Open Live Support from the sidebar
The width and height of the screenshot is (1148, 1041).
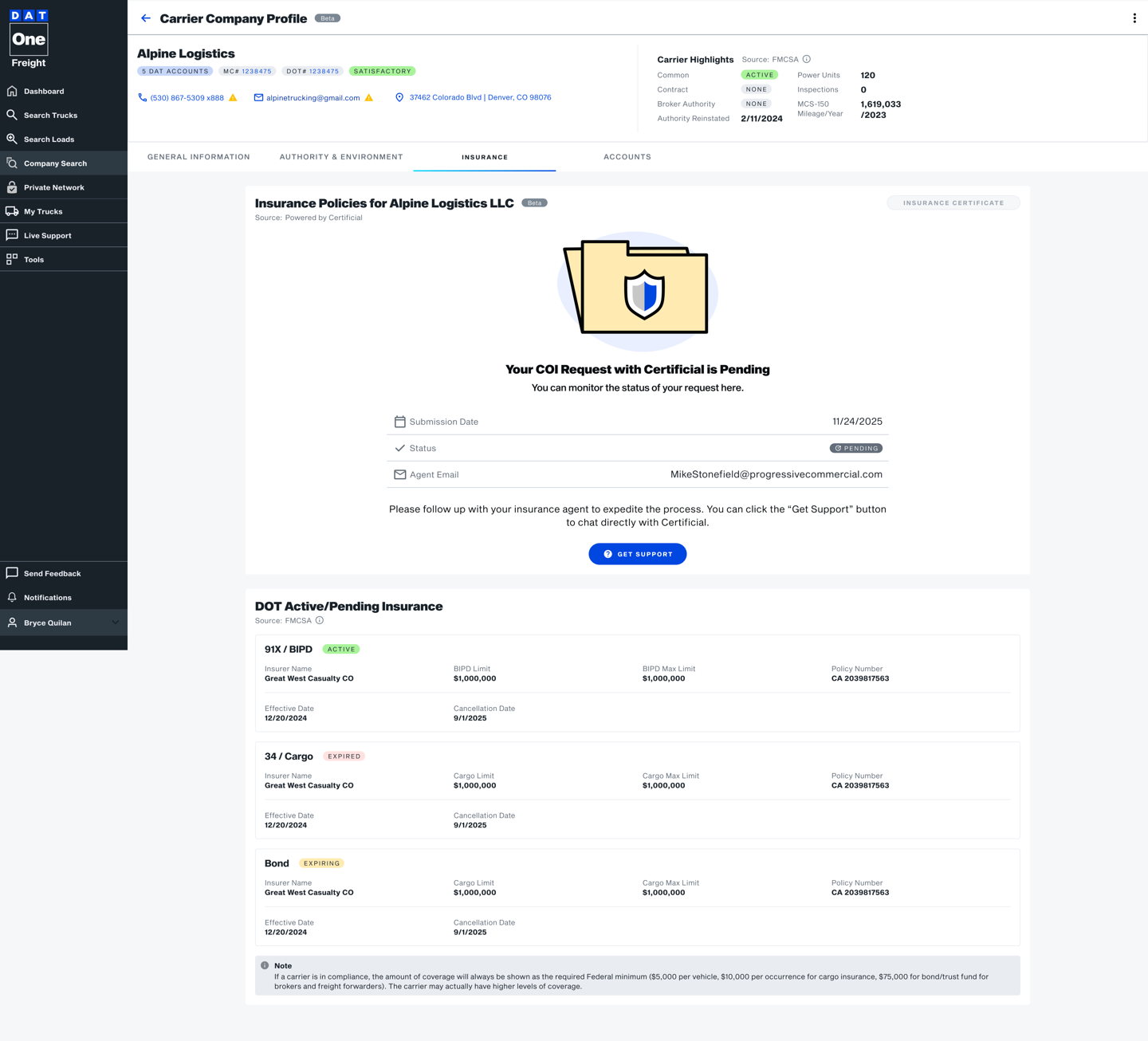pos(47,236)
